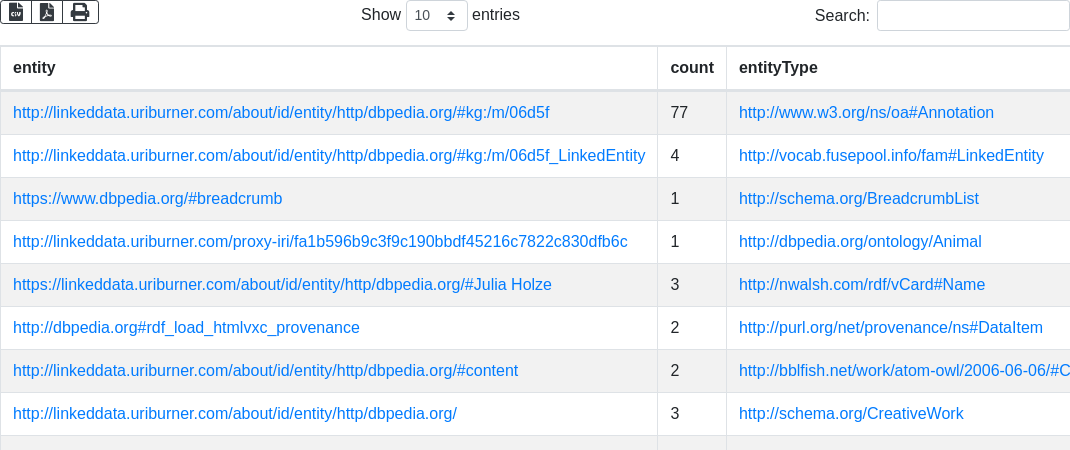Open the dbpedia.org/#breadcrumb link
The image size is (1070, 450).
point(147,199)
